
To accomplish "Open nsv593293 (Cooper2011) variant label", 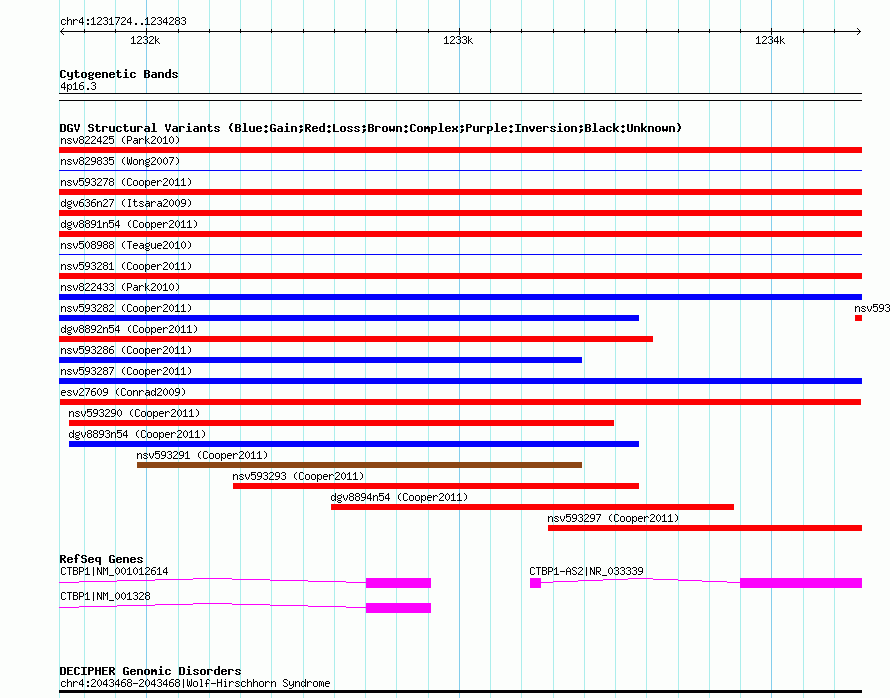I will (x=299, y=476).
